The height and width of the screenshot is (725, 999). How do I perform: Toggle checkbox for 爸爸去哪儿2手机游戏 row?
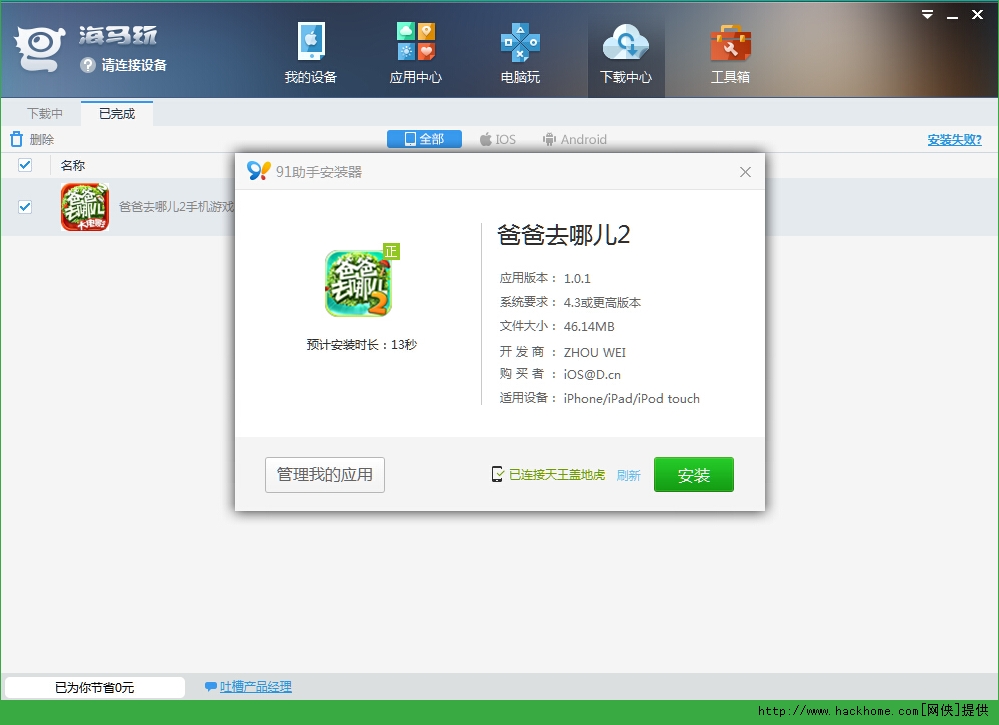[25, 206]
